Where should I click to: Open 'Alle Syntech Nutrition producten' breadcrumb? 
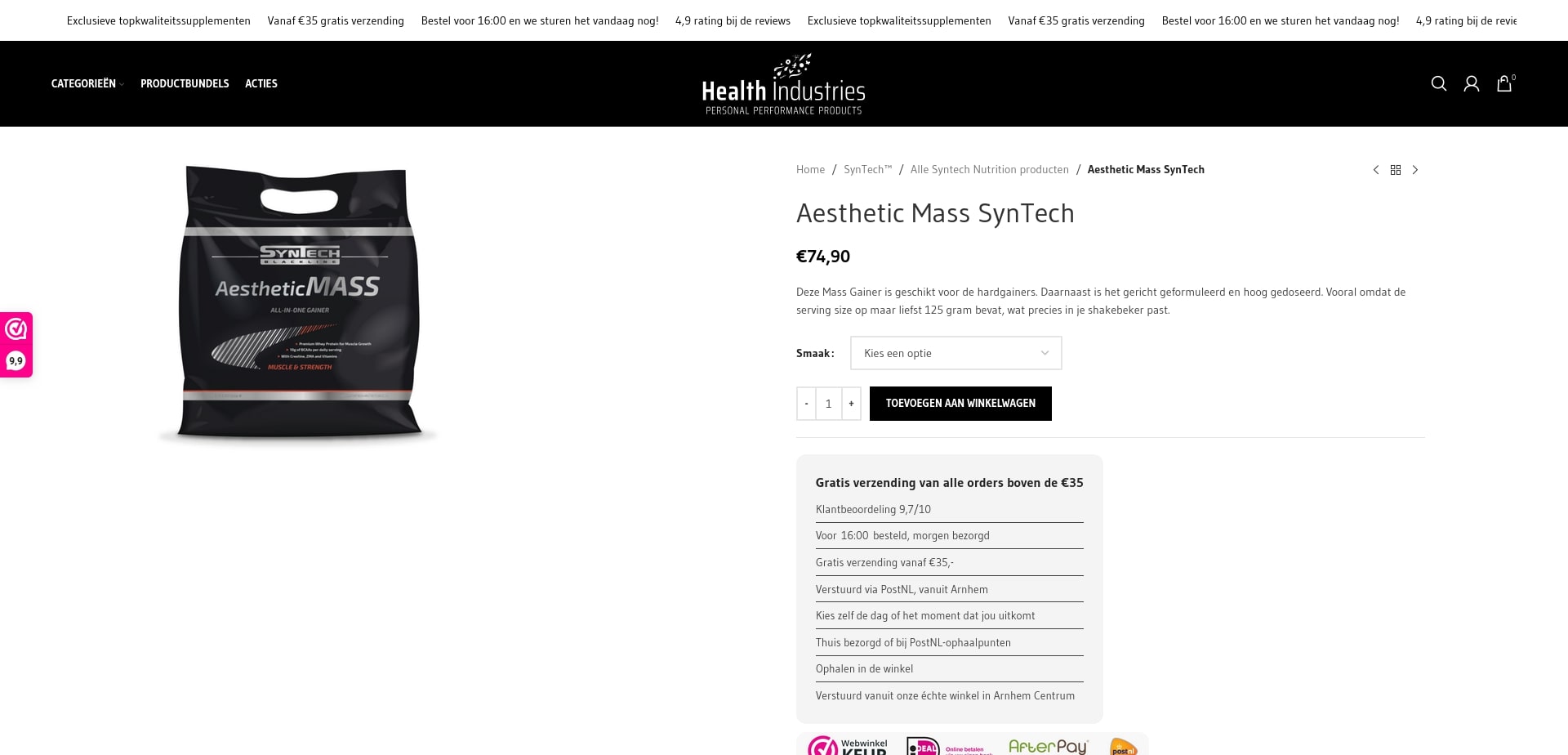[989, 170]
